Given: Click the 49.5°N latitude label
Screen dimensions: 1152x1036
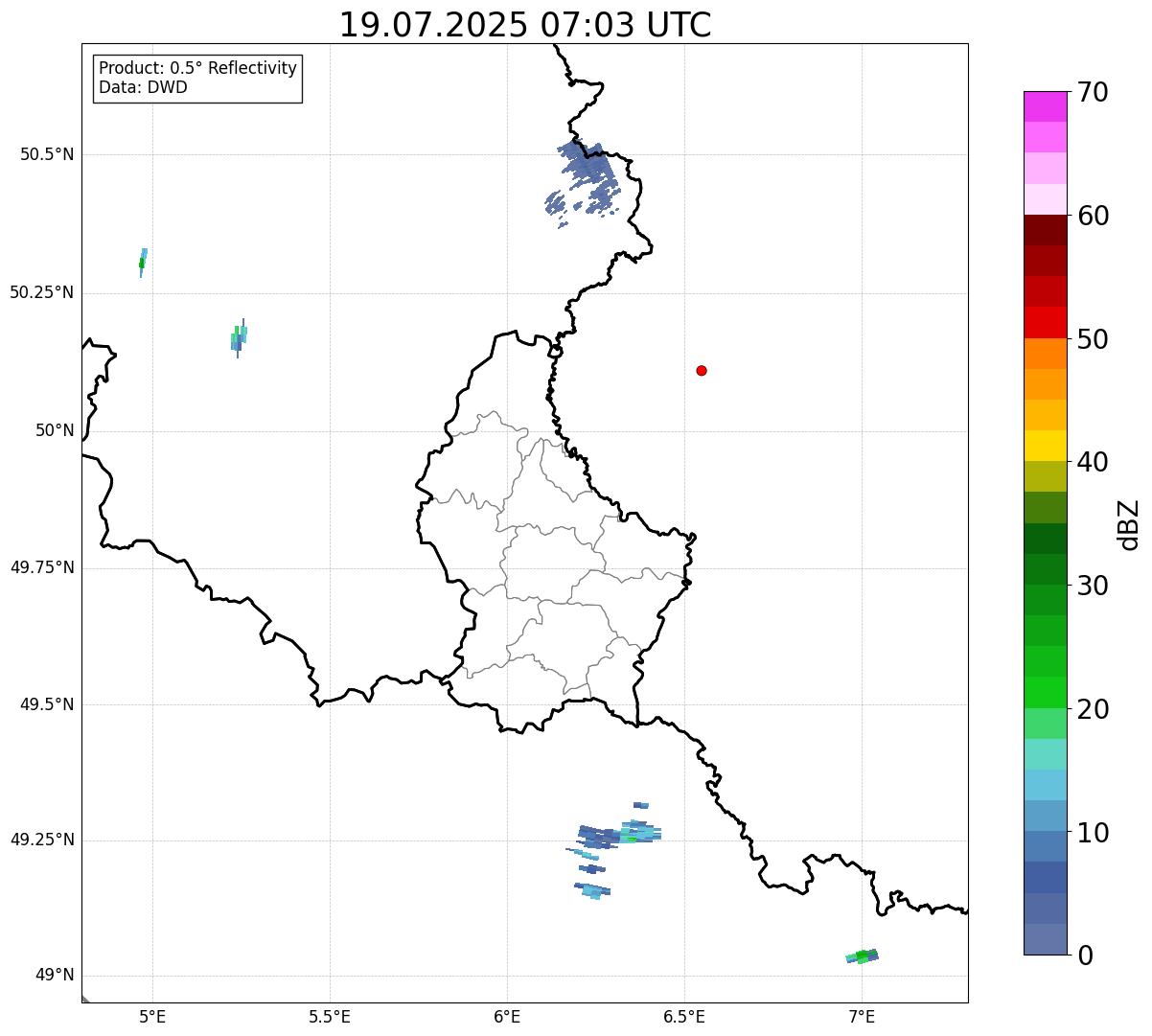Looking at the screenshot, I should [47, 704].
